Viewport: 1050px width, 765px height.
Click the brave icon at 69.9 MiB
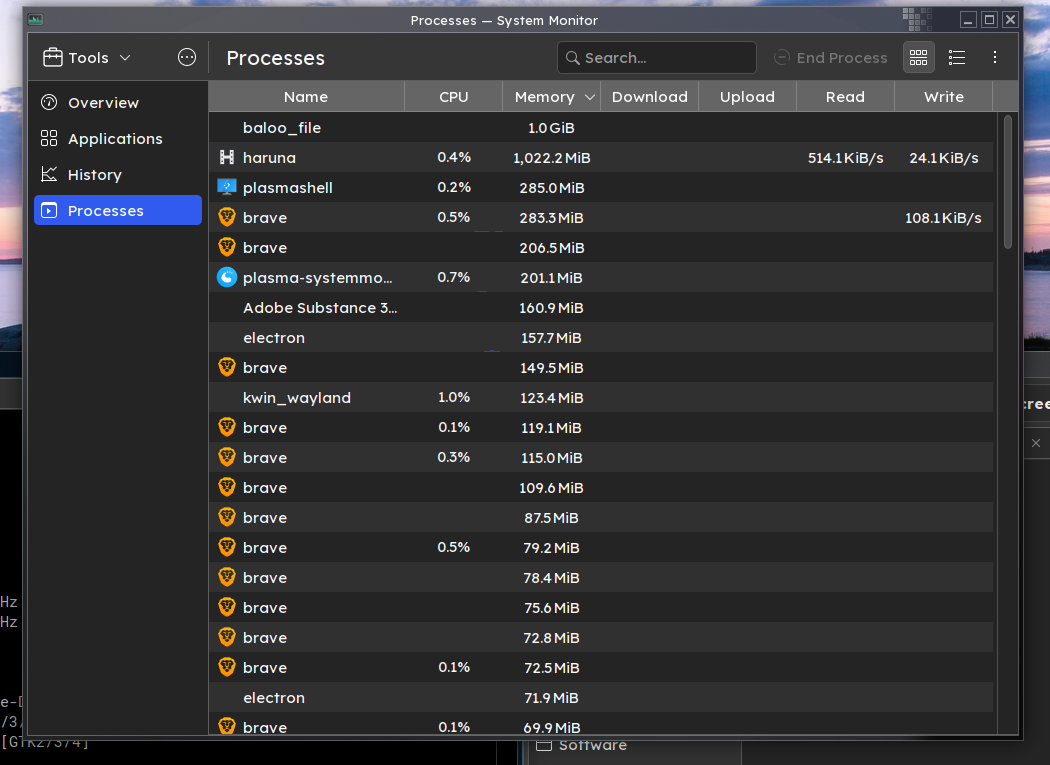pyautogui.click(x=227, y=725)
